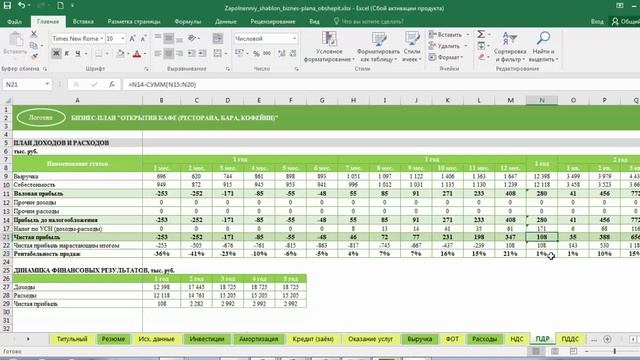This screenshot has width=640, height=360.
Task: Switch to Page Layout view icon
Action: tap(555, 351)
